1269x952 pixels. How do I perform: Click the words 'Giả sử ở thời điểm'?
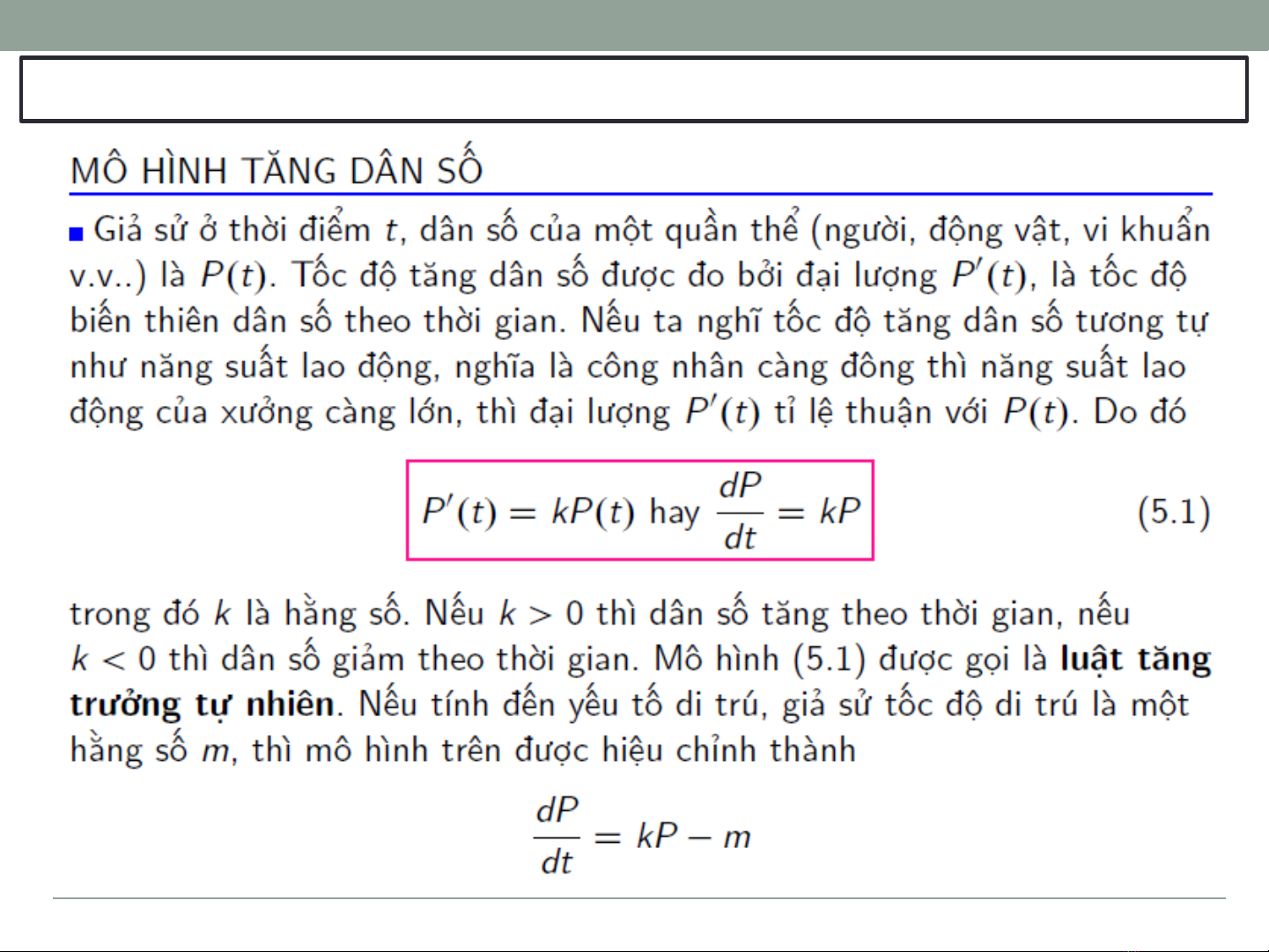pos(233,229)
